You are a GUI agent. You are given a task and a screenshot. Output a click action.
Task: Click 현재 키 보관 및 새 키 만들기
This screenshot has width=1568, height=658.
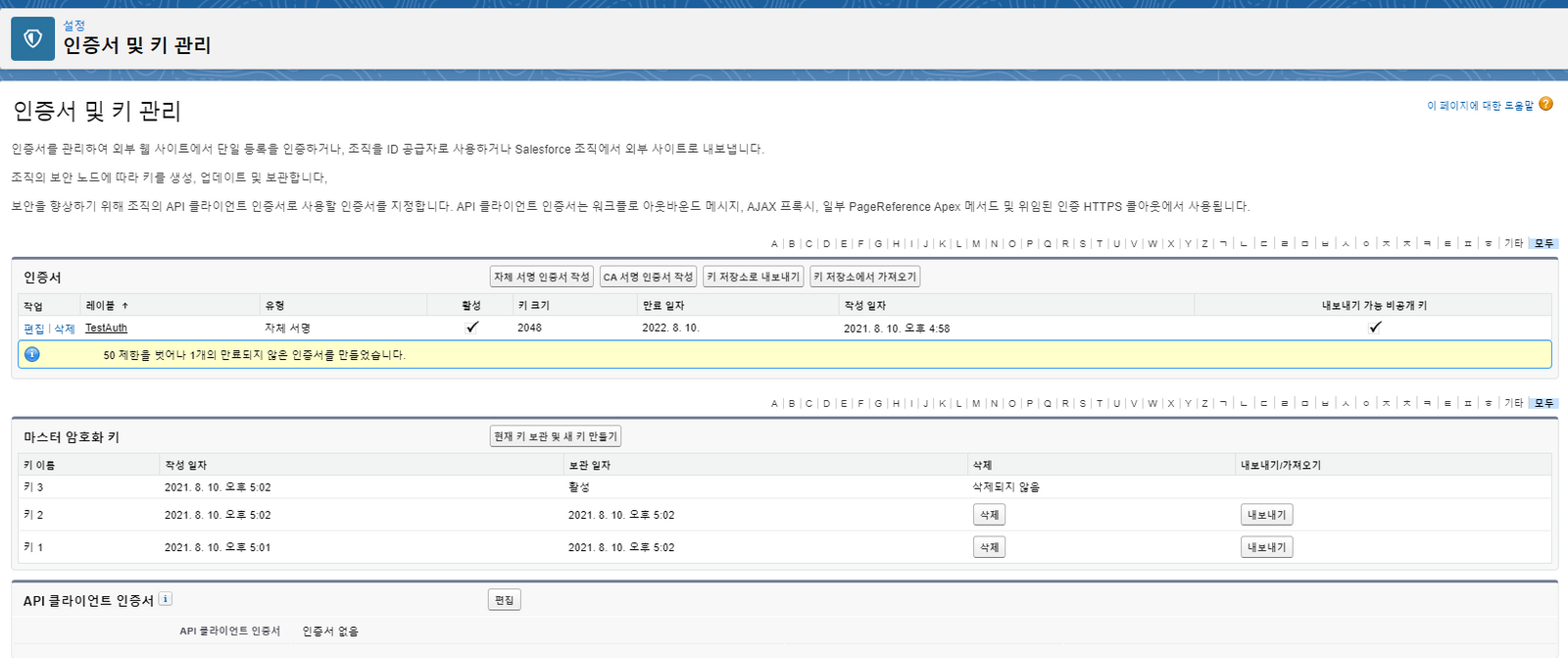[x=555, y=436]
